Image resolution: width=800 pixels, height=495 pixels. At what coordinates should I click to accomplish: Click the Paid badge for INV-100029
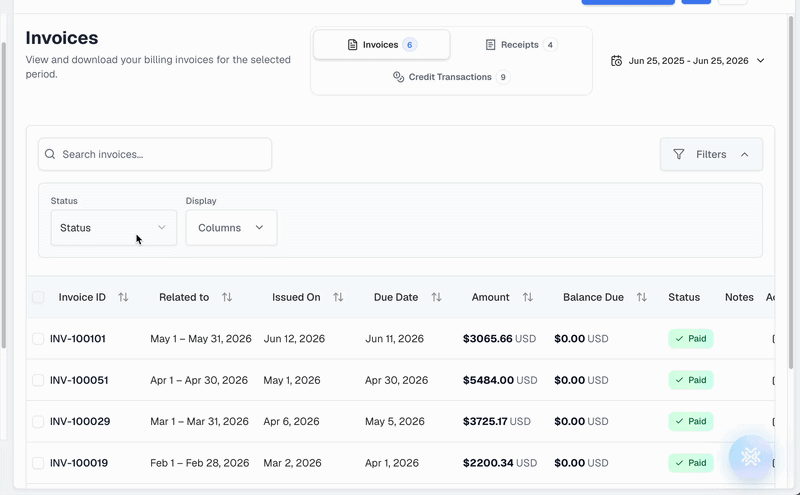point(691,422)
